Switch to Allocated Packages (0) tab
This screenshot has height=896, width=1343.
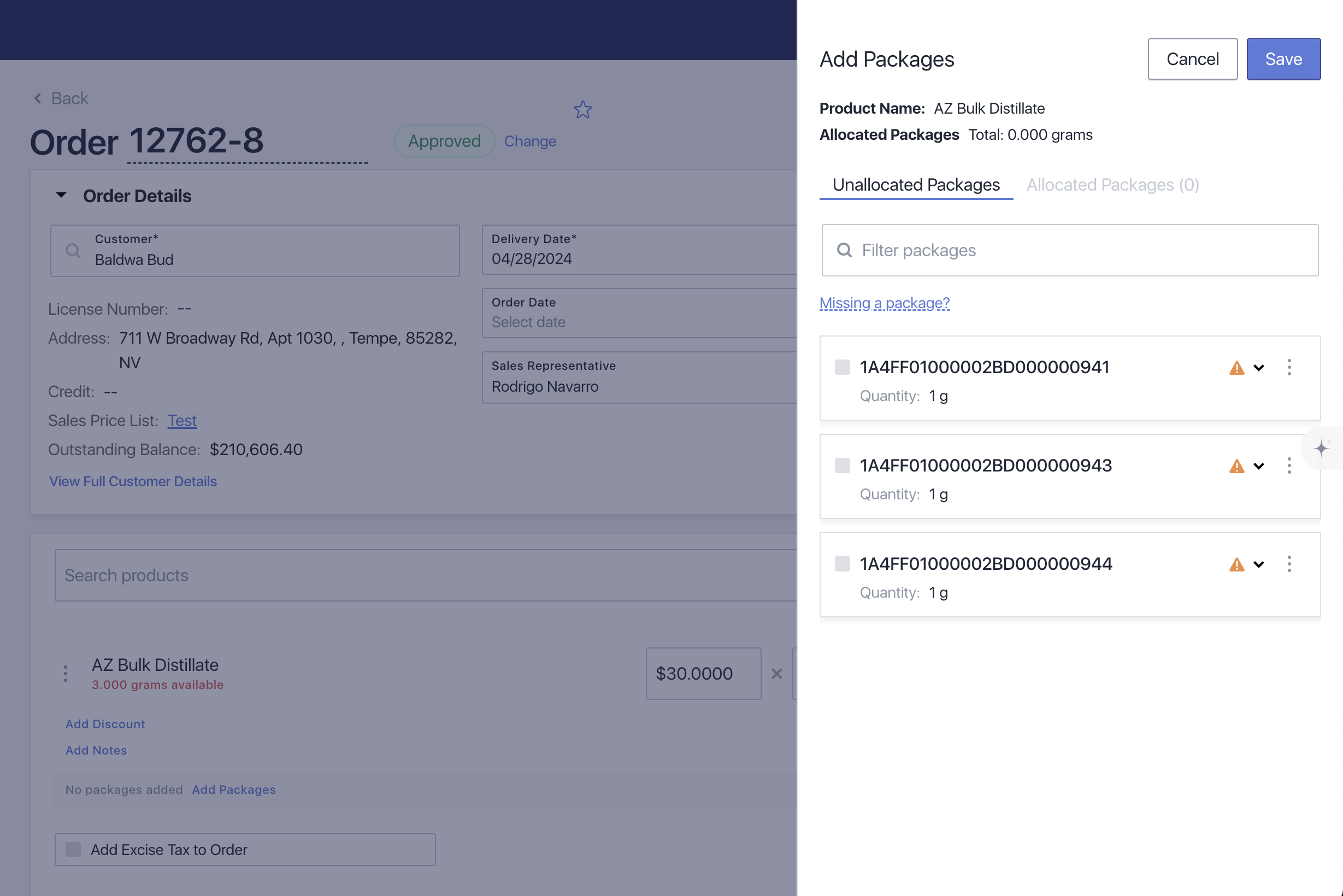coord(1112,185)
